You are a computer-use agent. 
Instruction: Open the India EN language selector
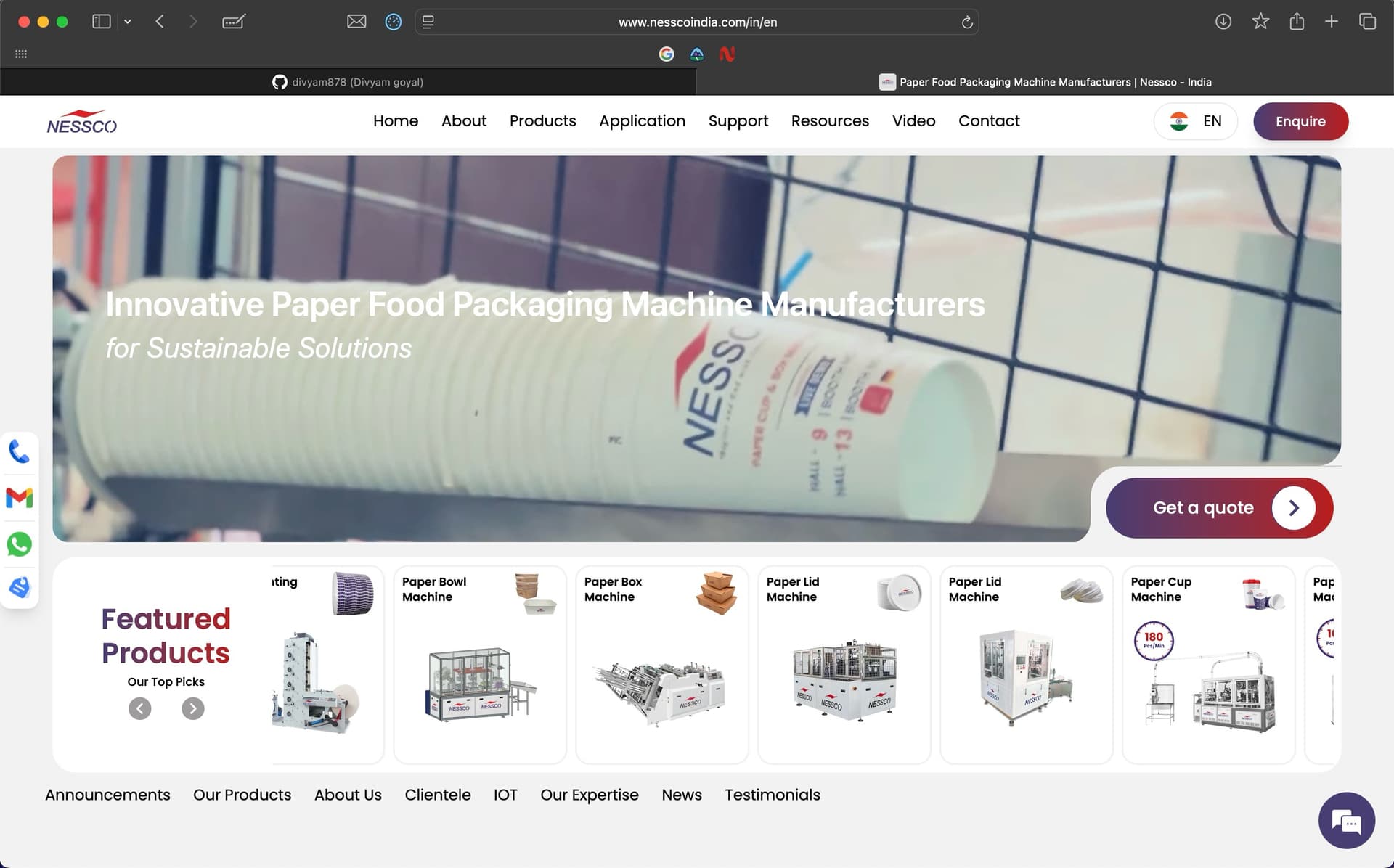click(1196, 121)
